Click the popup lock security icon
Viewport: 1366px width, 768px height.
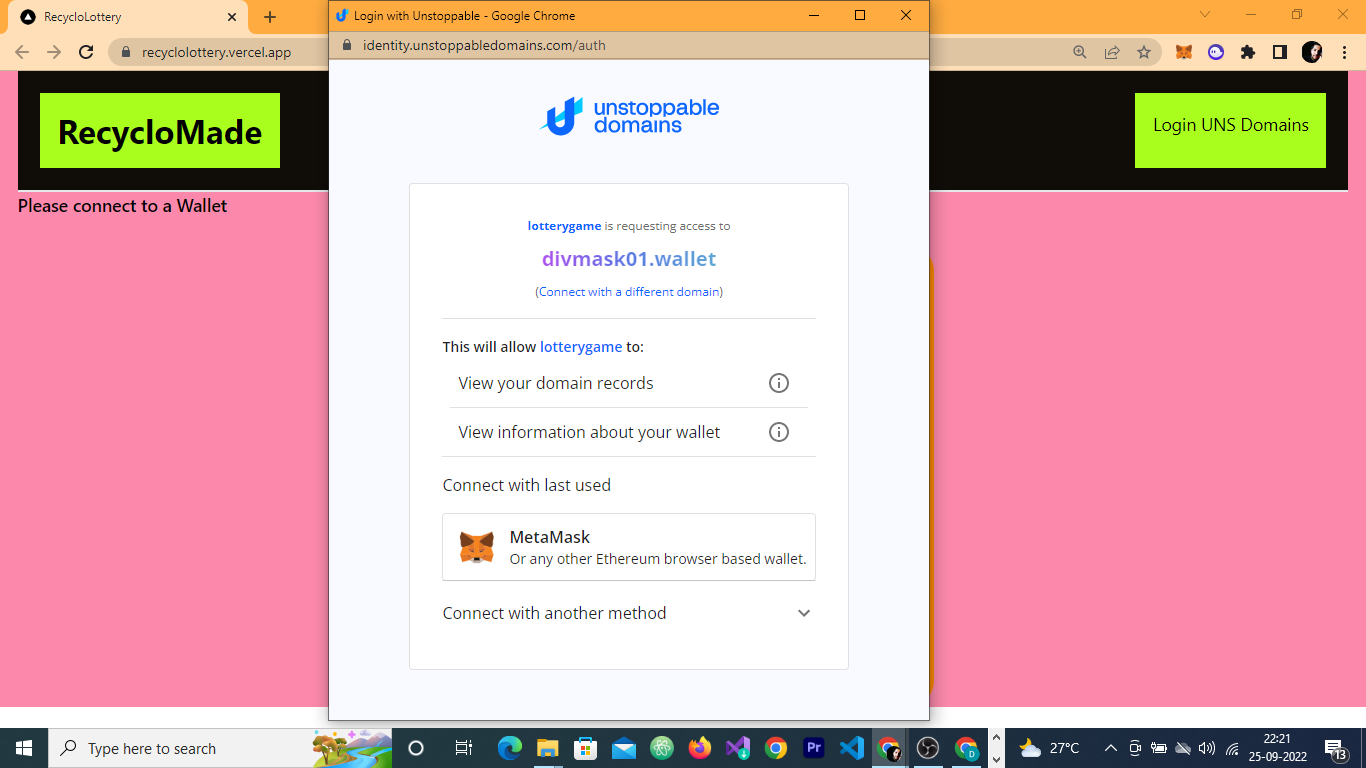pyautogui.click(x=347, y=45)
